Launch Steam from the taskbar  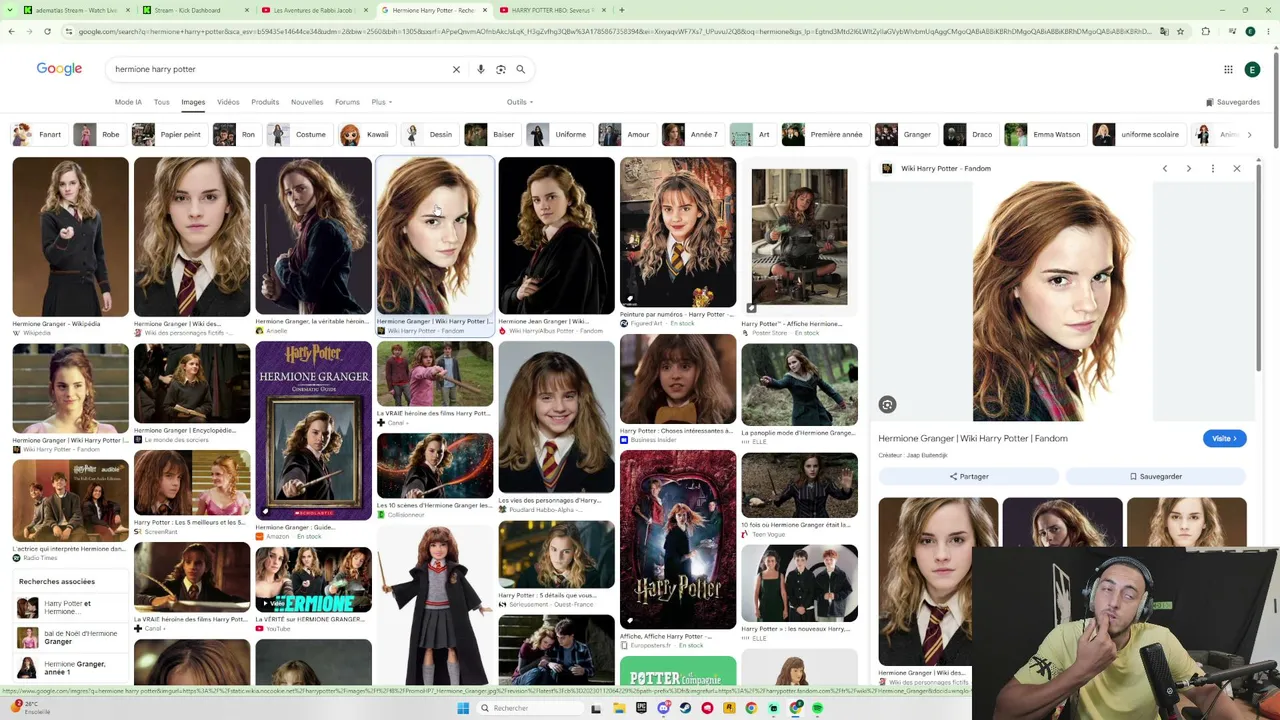(685, 708)
